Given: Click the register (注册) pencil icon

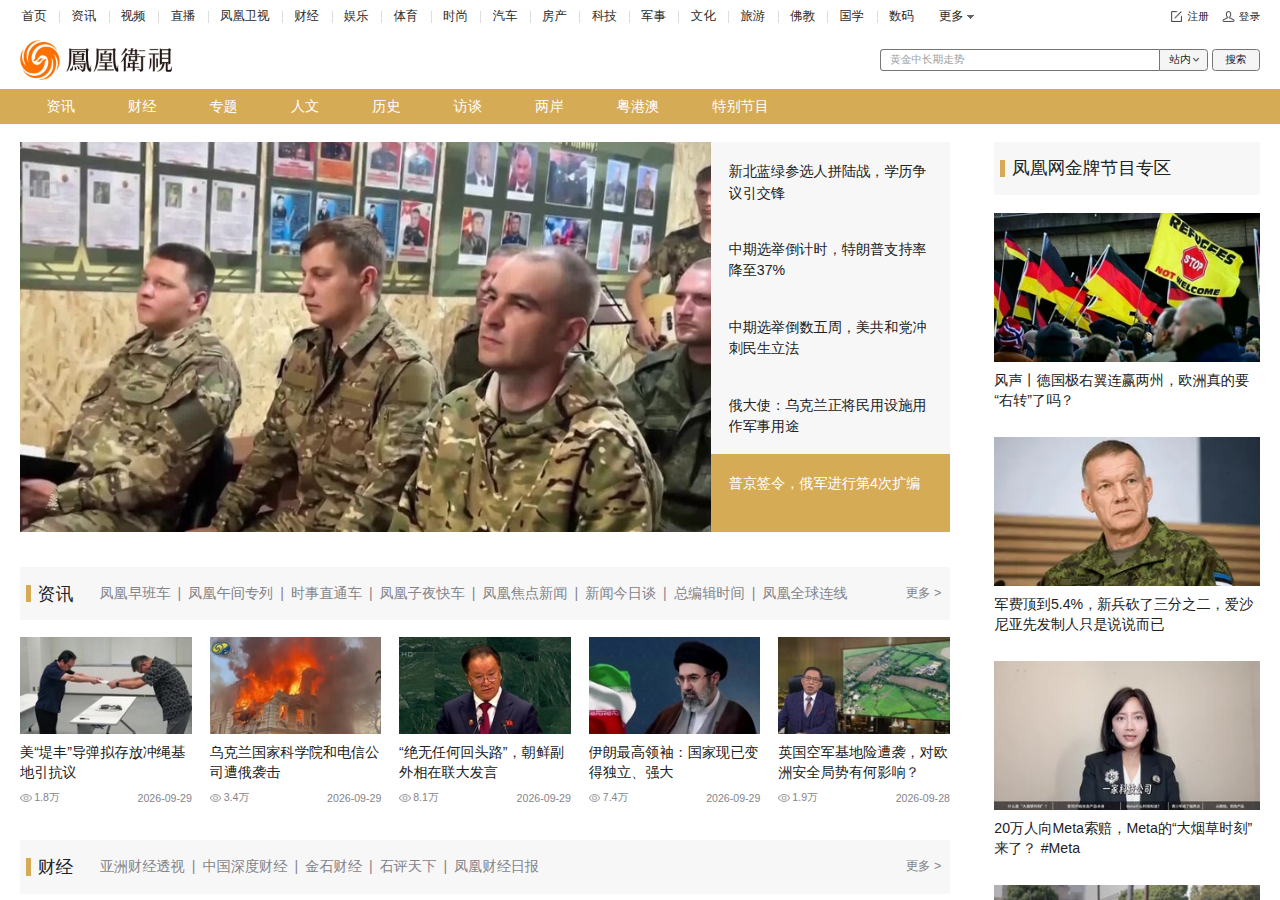Looking at the screenshot, I should (1176, 16).
